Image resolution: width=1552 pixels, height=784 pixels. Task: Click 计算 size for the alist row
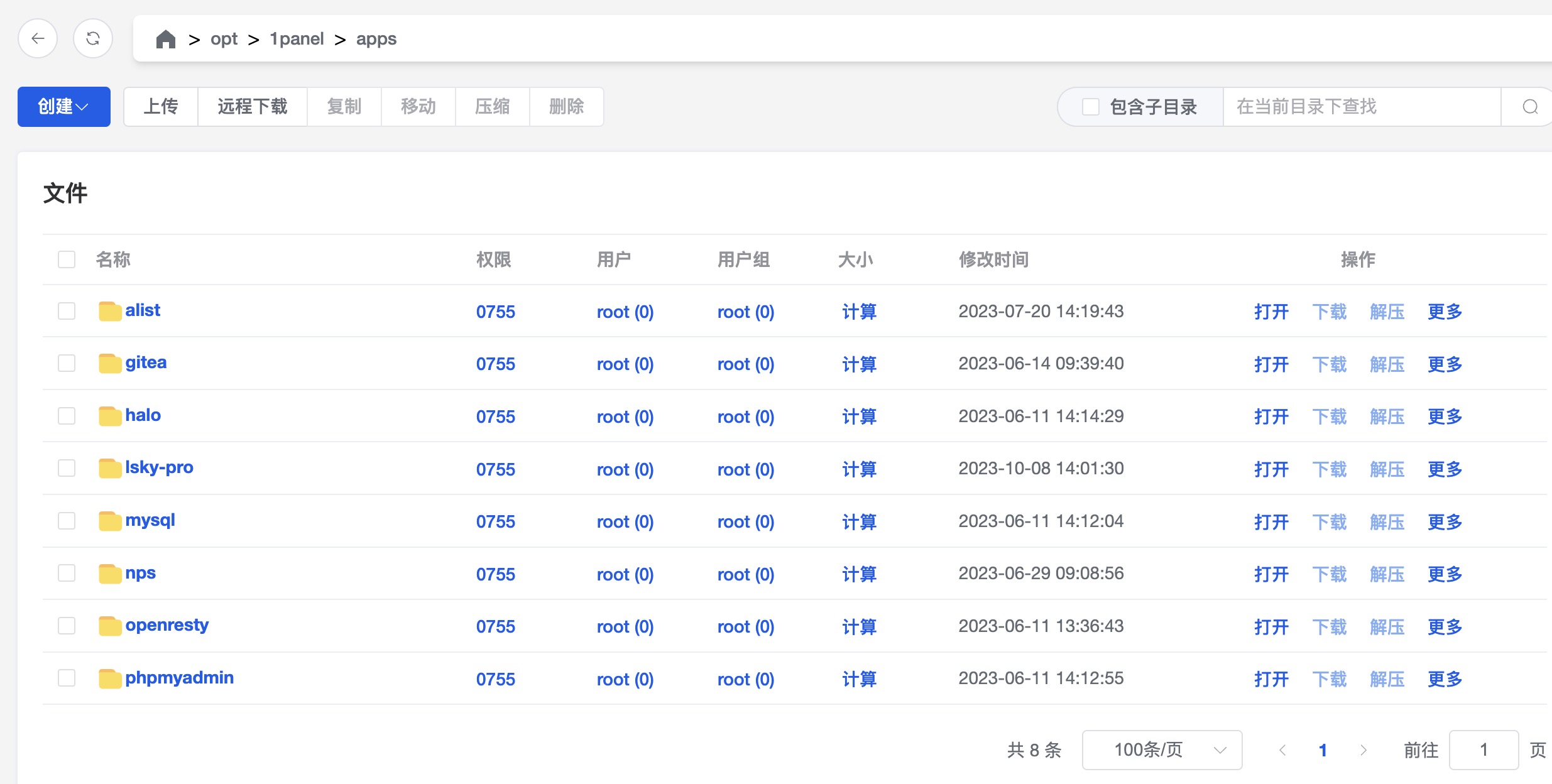[859, 312]
